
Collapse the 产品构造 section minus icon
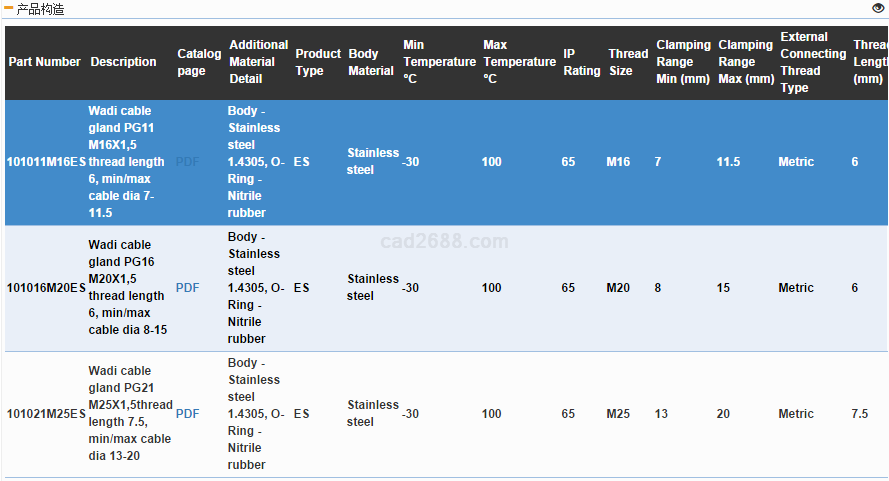9,9
